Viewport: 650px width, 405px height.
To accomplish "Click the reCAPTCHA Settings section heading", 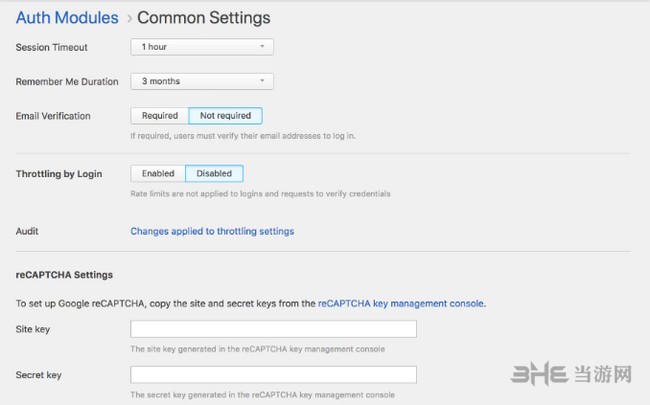I will click(x=64, y=274).
